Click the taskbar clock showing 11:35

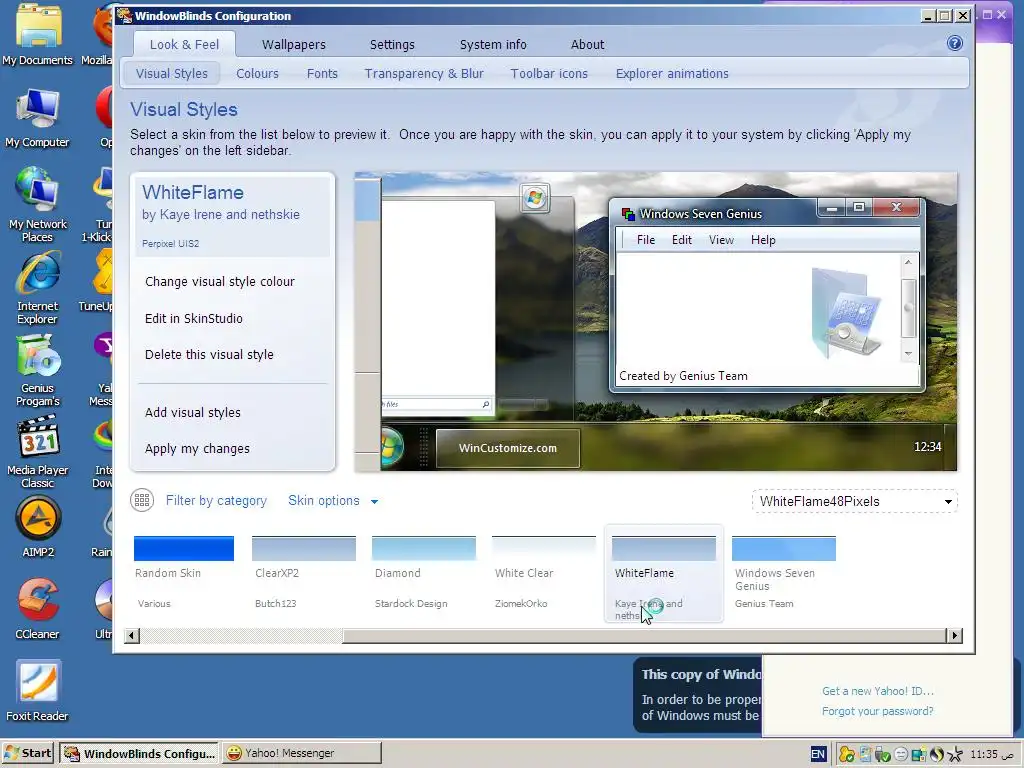tap(991, 754)
